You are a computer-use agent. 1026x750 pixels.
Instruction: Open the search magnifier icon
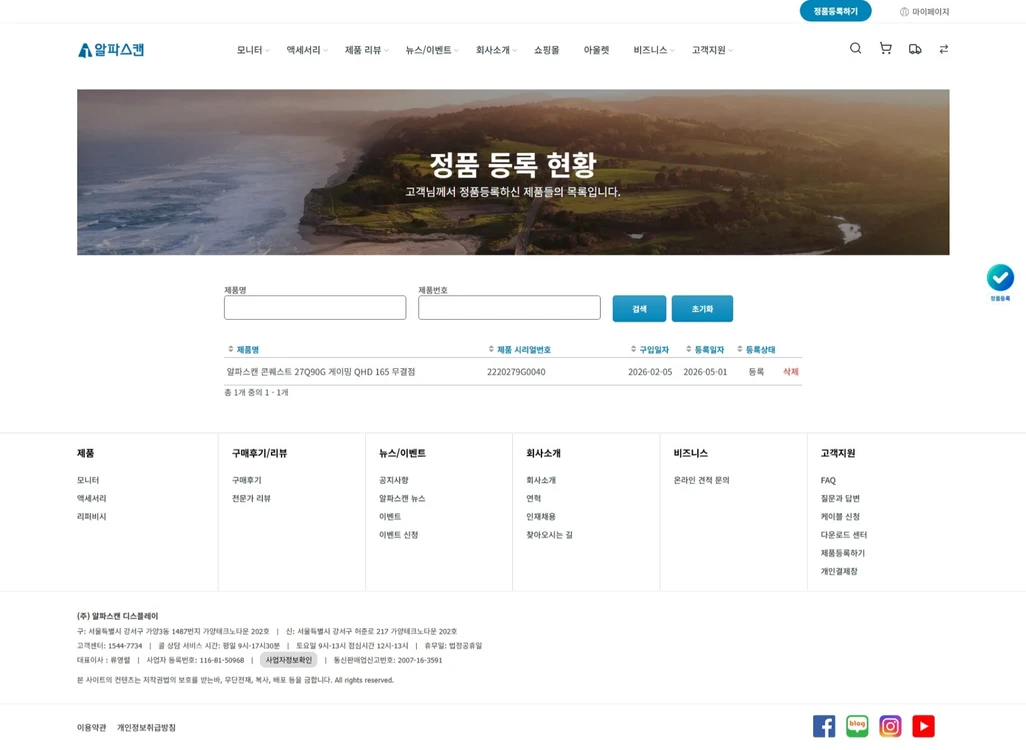click(855, 48)
